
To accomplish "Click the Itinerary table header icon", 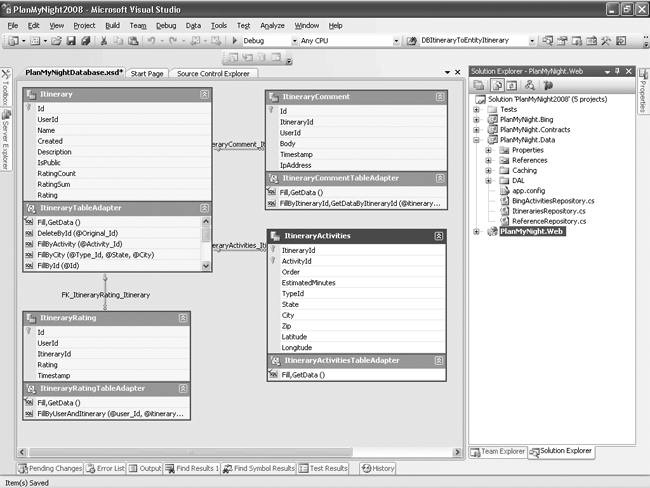I will [32, 95].
